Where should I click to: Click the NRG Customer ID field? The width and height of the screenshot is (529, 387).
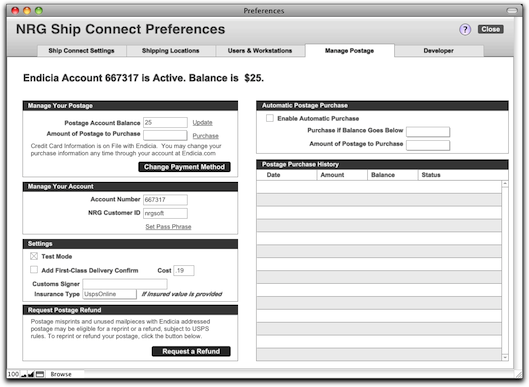165,213
